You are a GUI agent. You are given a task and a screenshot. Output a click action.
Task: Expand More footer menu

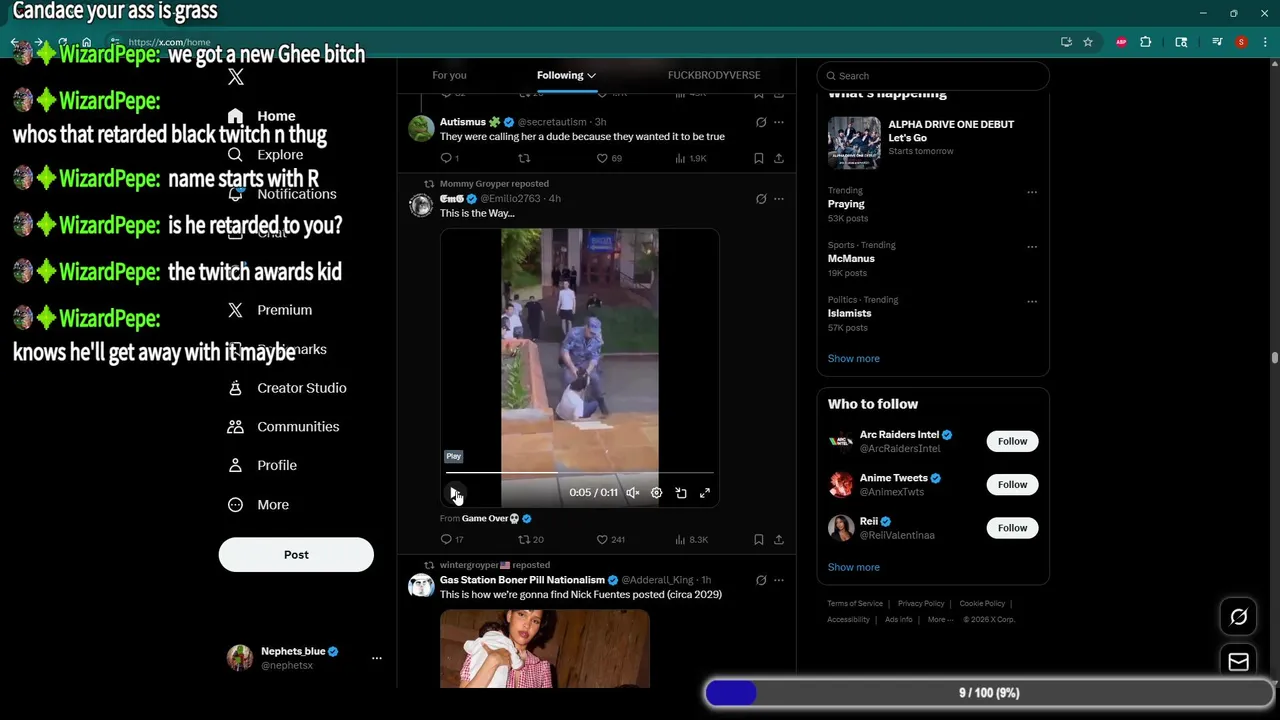[x=940, y=620]
